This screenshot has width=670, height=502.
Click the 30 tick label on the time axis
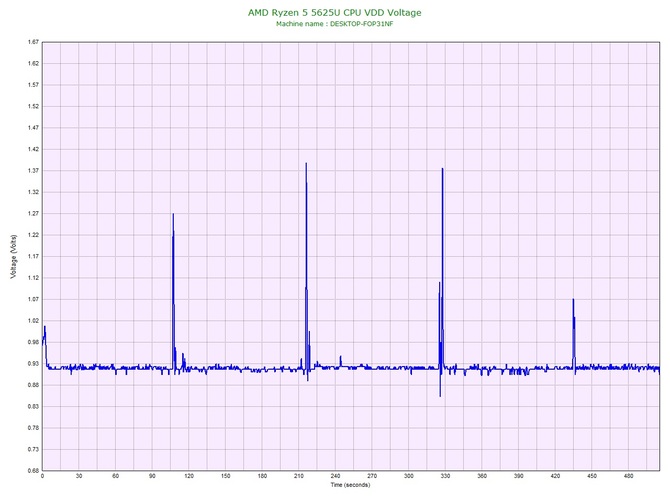point(79,476)
